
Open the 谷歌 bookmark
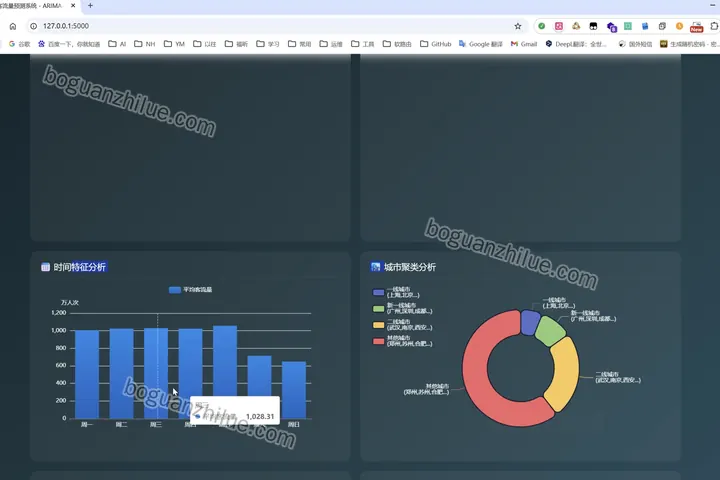[19, 44]
